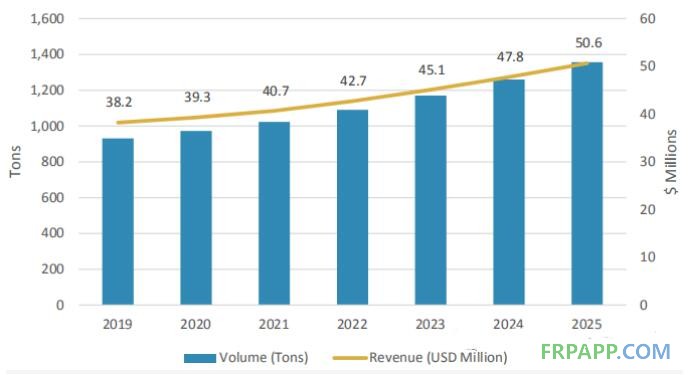This screenshot has height=375, width=699.
Task: Click the blue Volume legend swatch
Action: click(200, 358)
